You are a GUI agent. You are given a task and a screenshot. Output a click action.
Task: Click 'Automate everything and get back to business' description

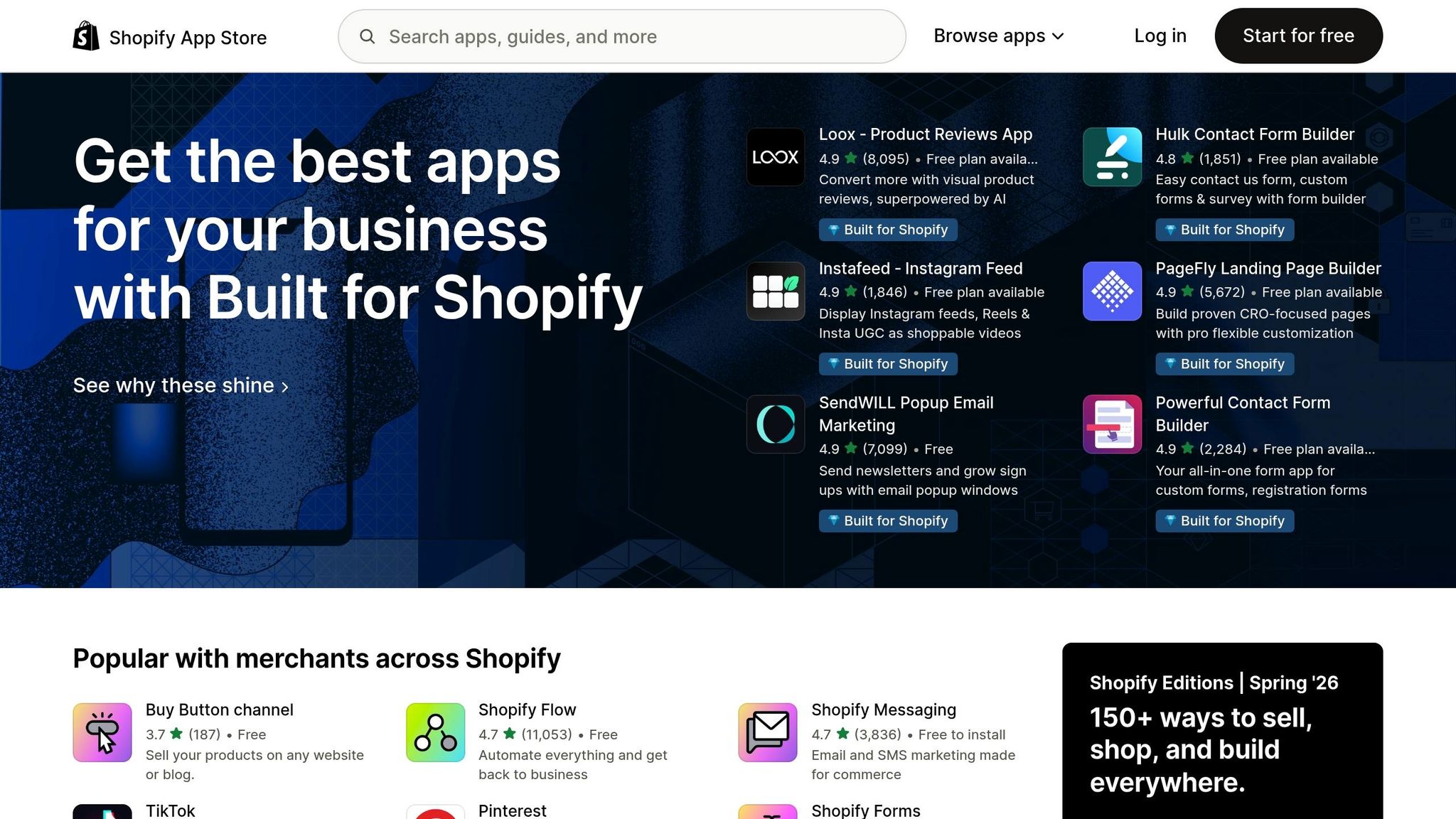(573, 765)
